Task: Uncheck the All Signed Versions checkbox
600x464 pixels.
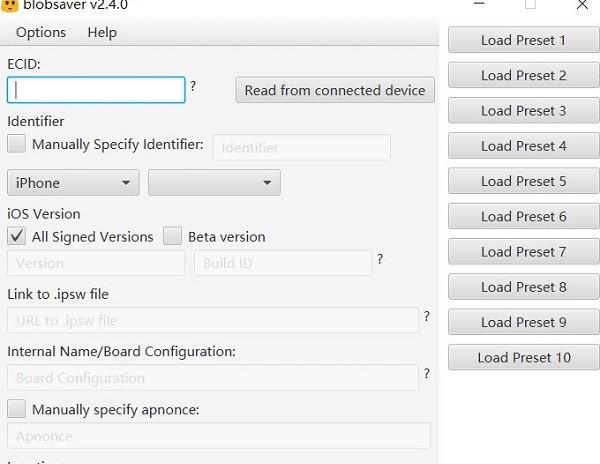Action: pyautogui.click(x=17, y=237)
